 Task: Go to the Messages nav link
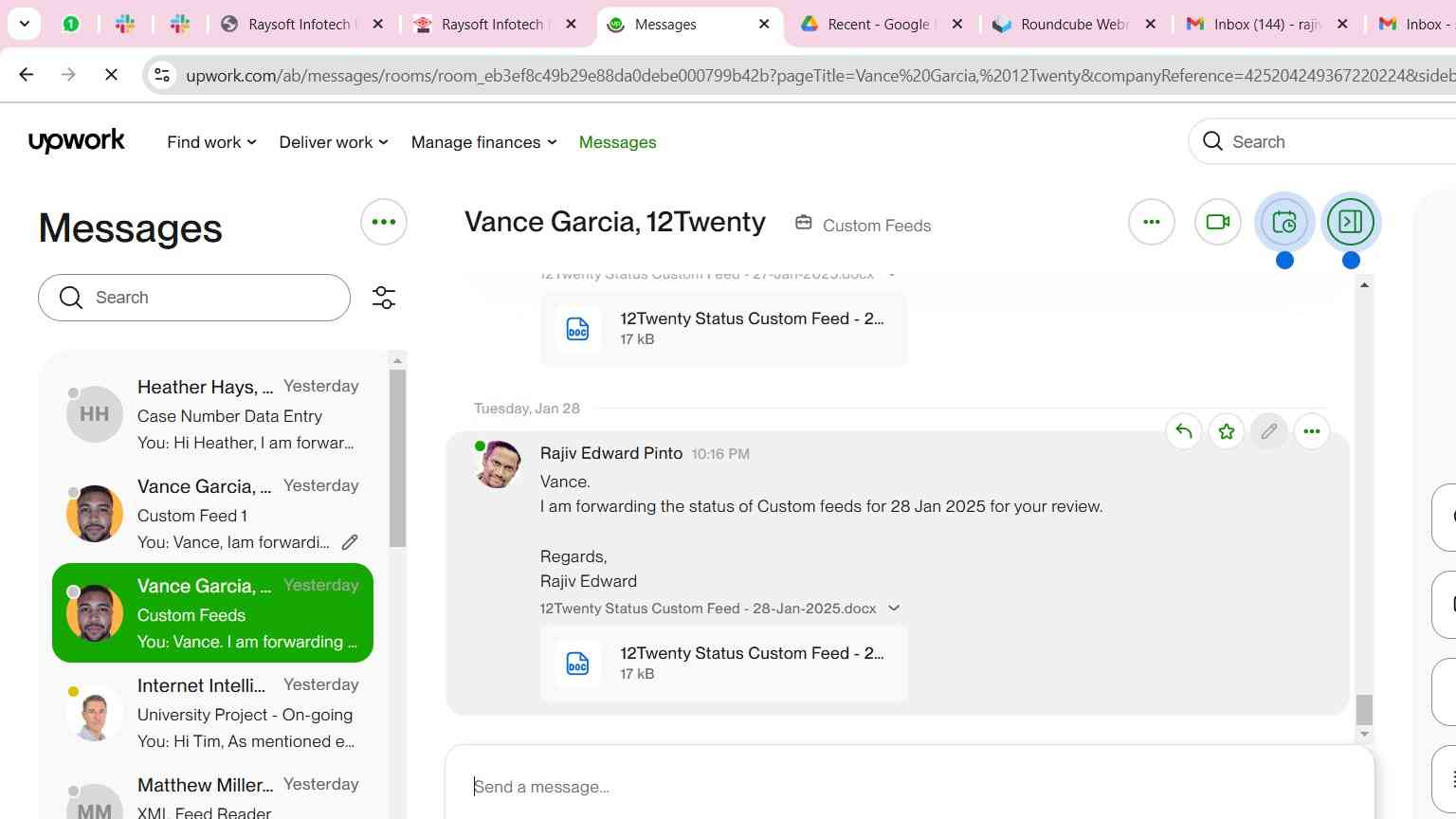[x=617, y=142]
